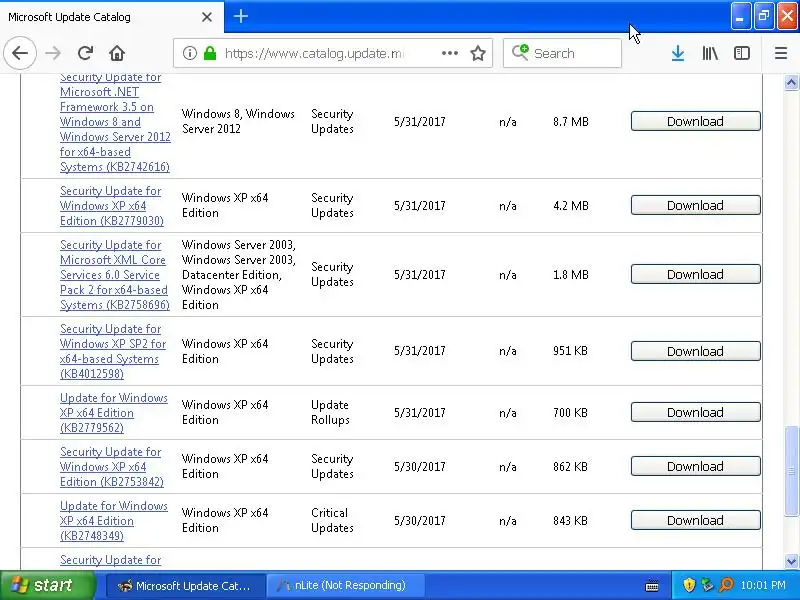Open Security Update KB4012598 link
800x600 pixels.
pos(113,351)
